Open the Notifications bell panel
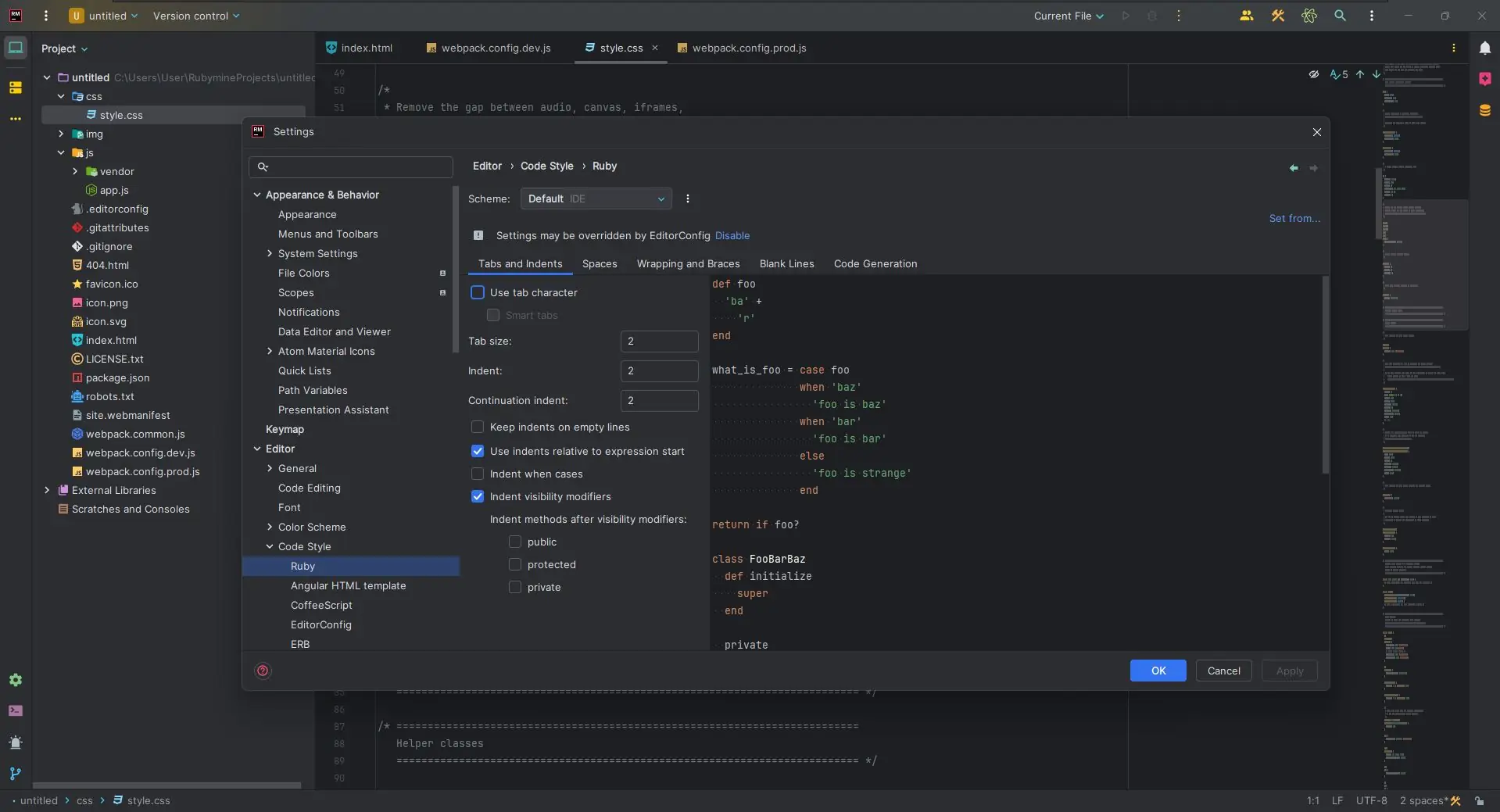This screenshot has width=1500, height=812. 1484,48
